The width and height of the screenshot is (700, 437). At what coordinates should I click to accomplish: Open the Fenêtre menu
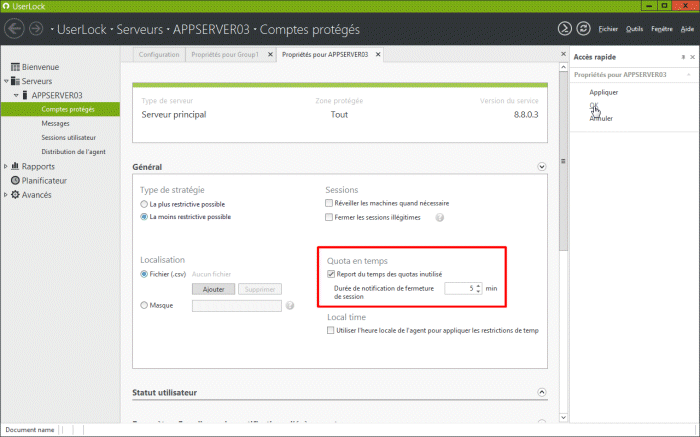(x=662, y=29)
